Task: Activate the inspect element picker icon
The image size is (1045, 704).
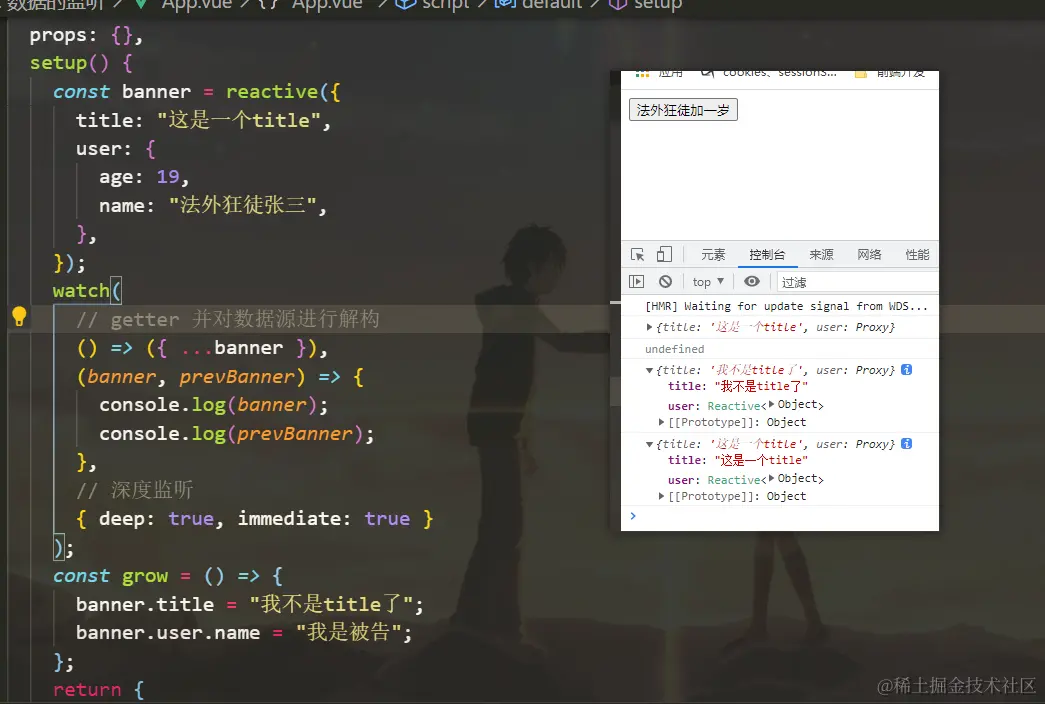Action: [637, 255]
